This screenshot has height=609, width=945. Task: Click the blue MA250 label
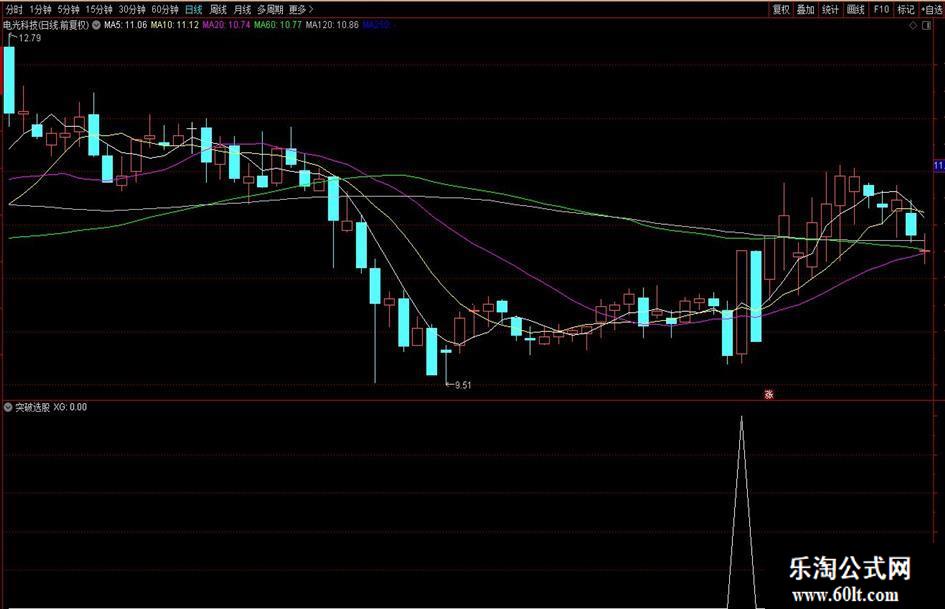[377, 25]
